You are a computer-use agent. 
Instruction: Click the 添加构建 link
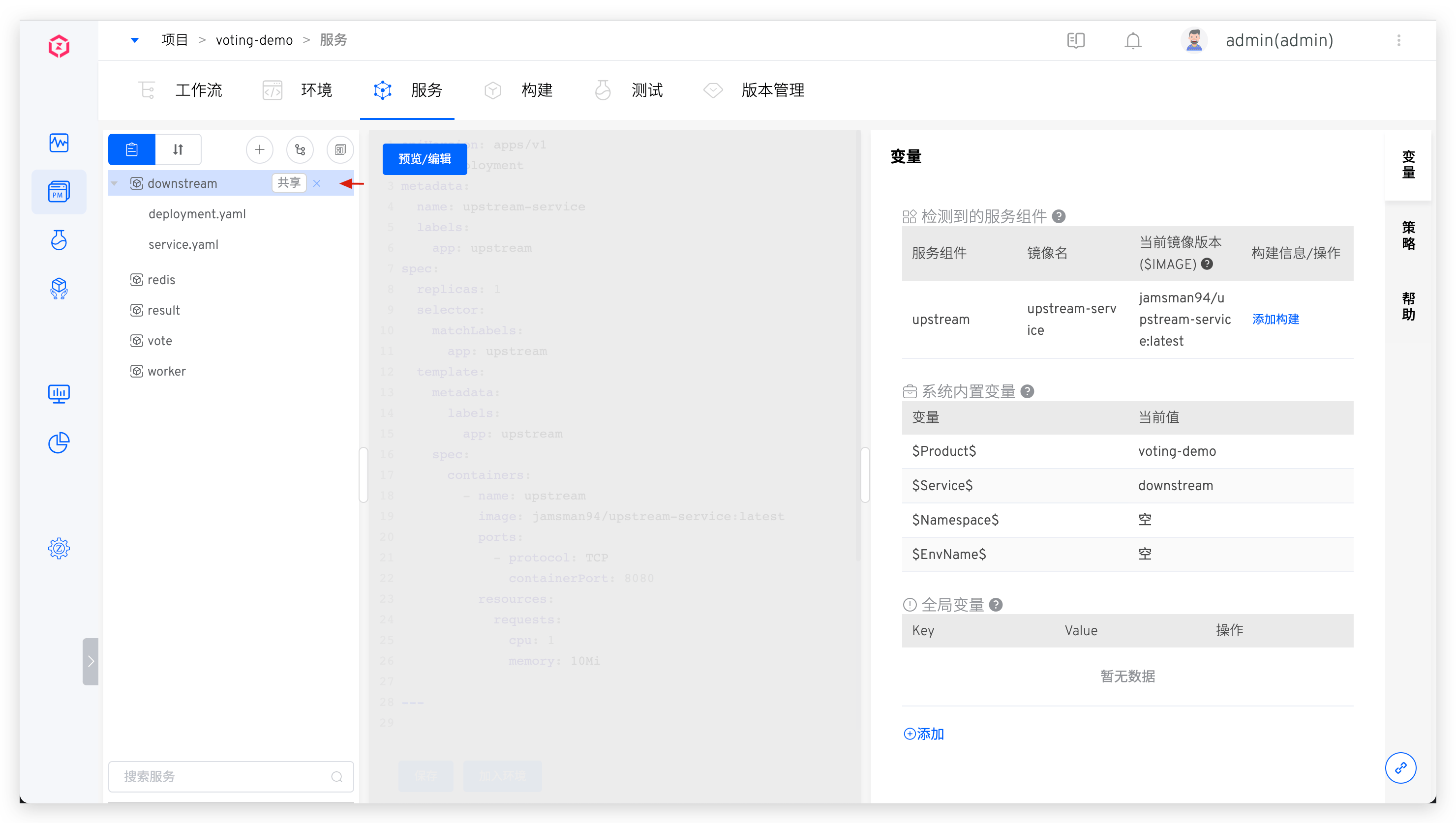coord(1275,320)
